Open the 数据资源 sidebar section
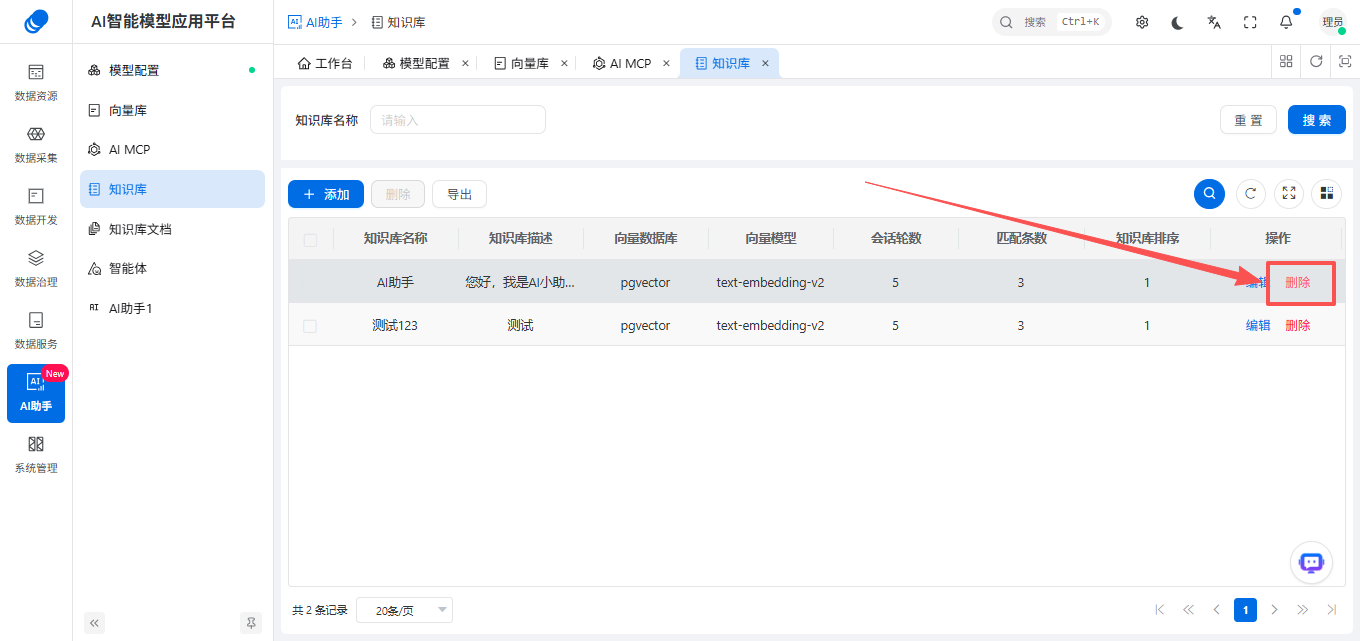The image size is (1360, 641). pyautogui.click(x=36, y=82)
